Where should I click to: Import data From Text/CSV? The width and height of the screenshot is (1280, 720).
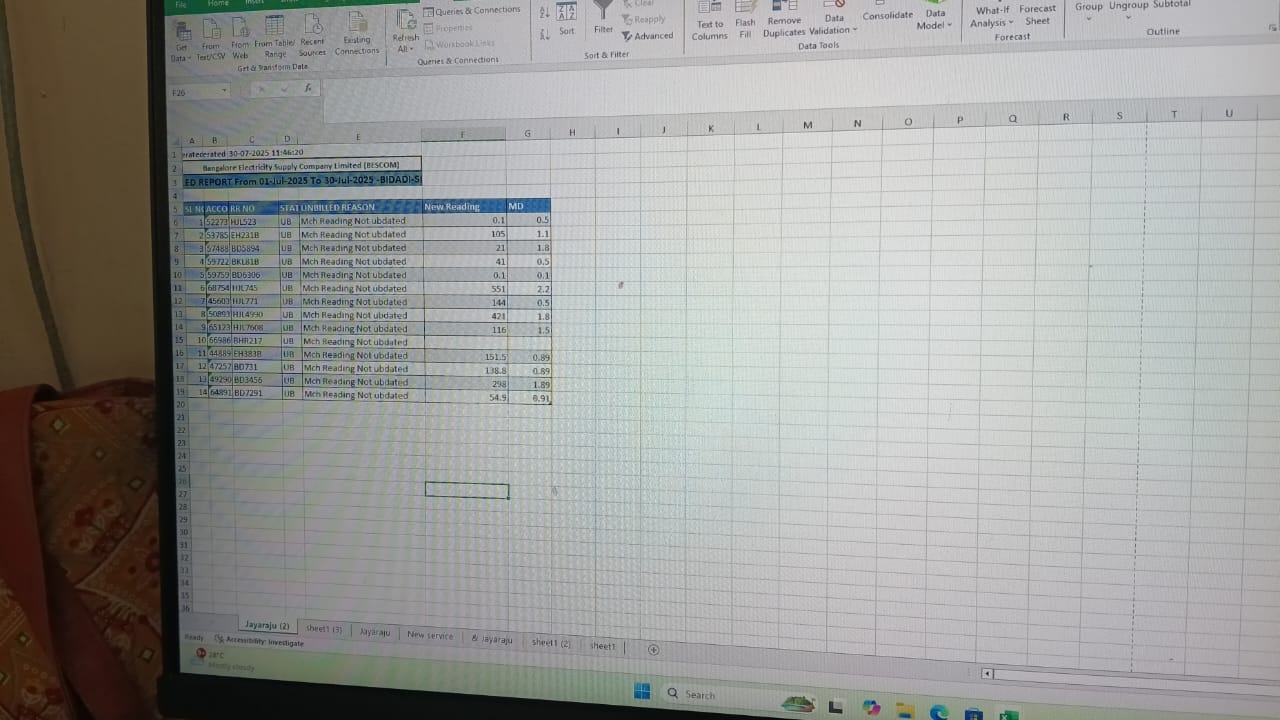[211, 38]
